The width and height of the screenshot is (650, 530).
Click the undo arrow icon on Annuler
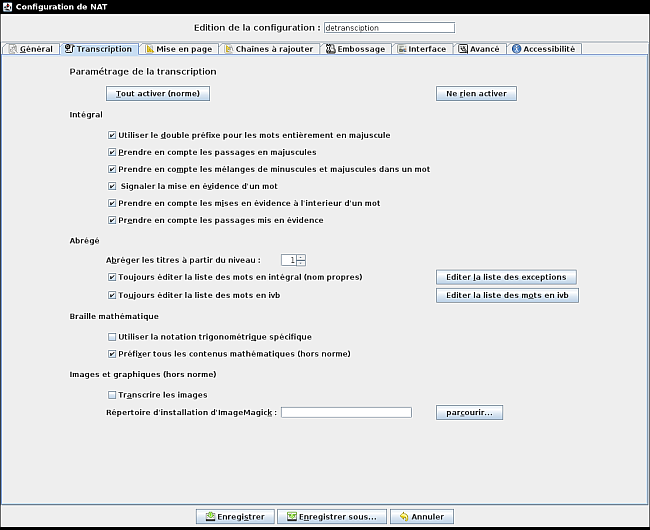pos(403,517)
